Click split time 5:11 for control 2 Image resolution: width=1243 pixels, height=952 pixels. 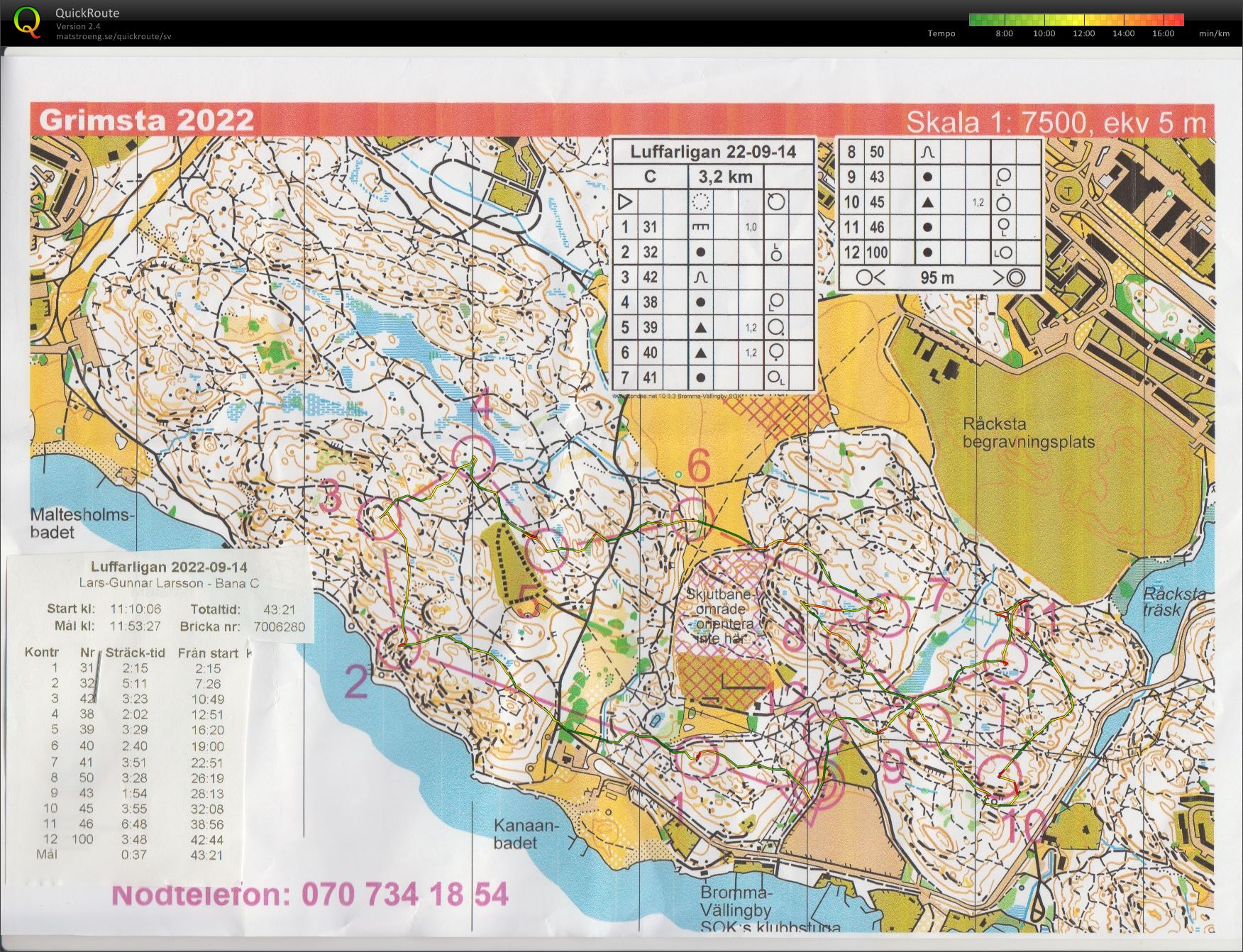tap(134, 683)
